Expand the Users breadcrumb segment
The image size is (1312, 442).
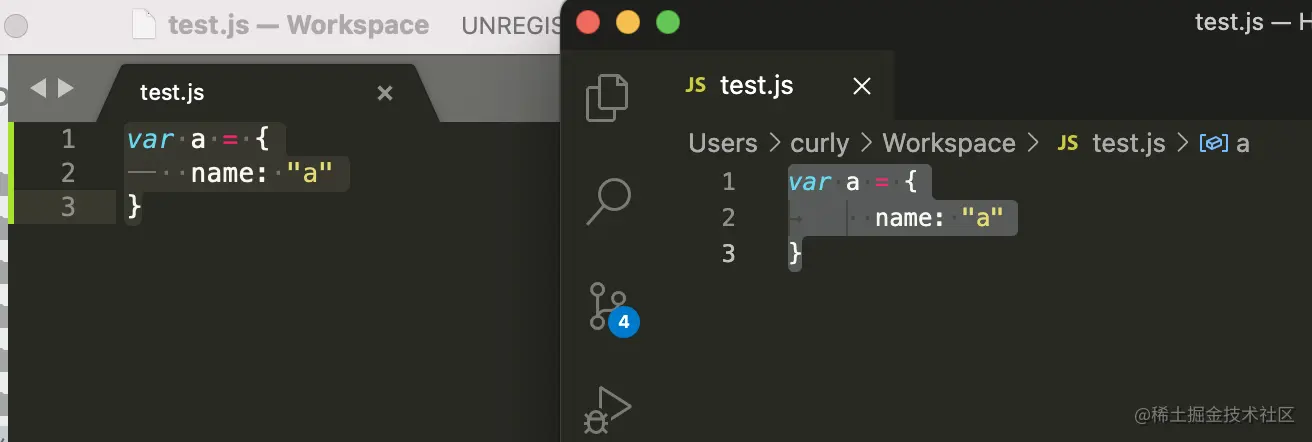coord(723,143)
